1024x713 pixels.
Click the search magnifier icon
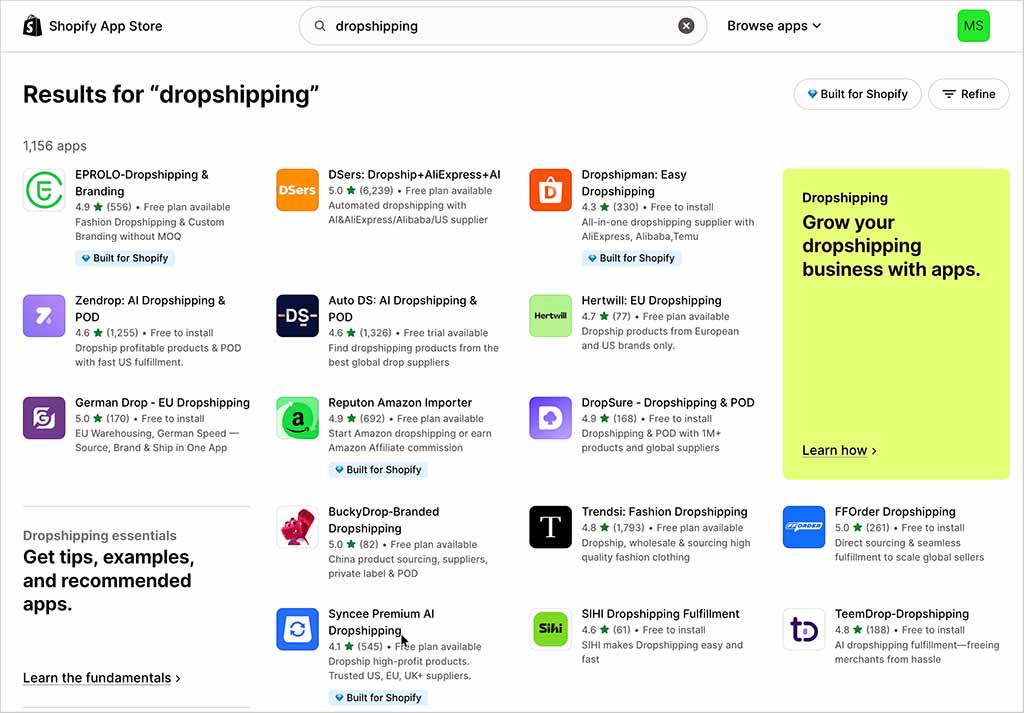click(x=320, y=26)
